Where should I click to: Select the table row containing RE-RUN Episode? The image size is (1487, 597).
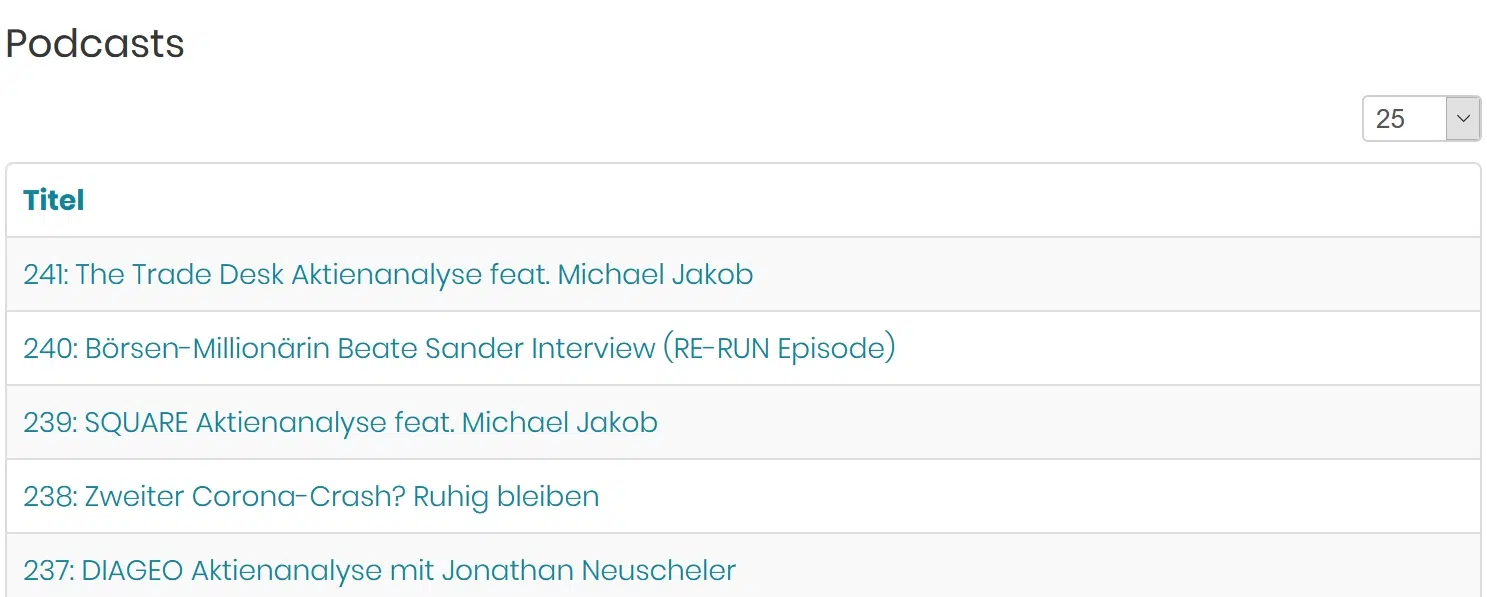pyautogui.click(x=743, y=348)
